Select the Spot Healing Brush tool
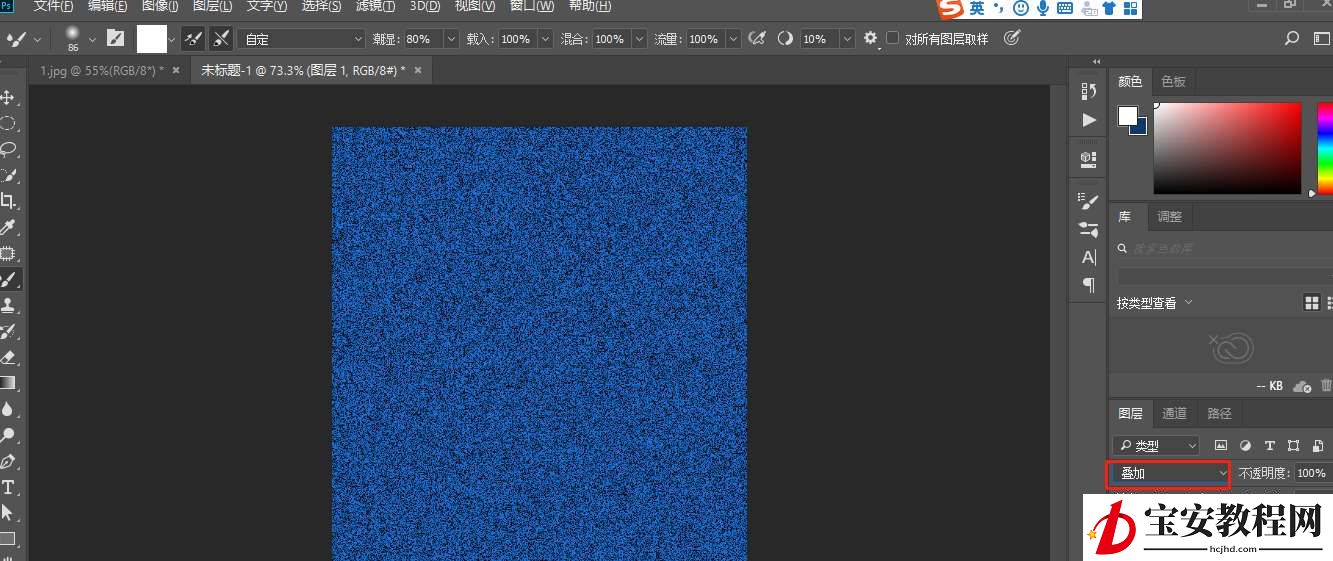The height and width of the screenshot is (561, 1333). coord(8,253)
